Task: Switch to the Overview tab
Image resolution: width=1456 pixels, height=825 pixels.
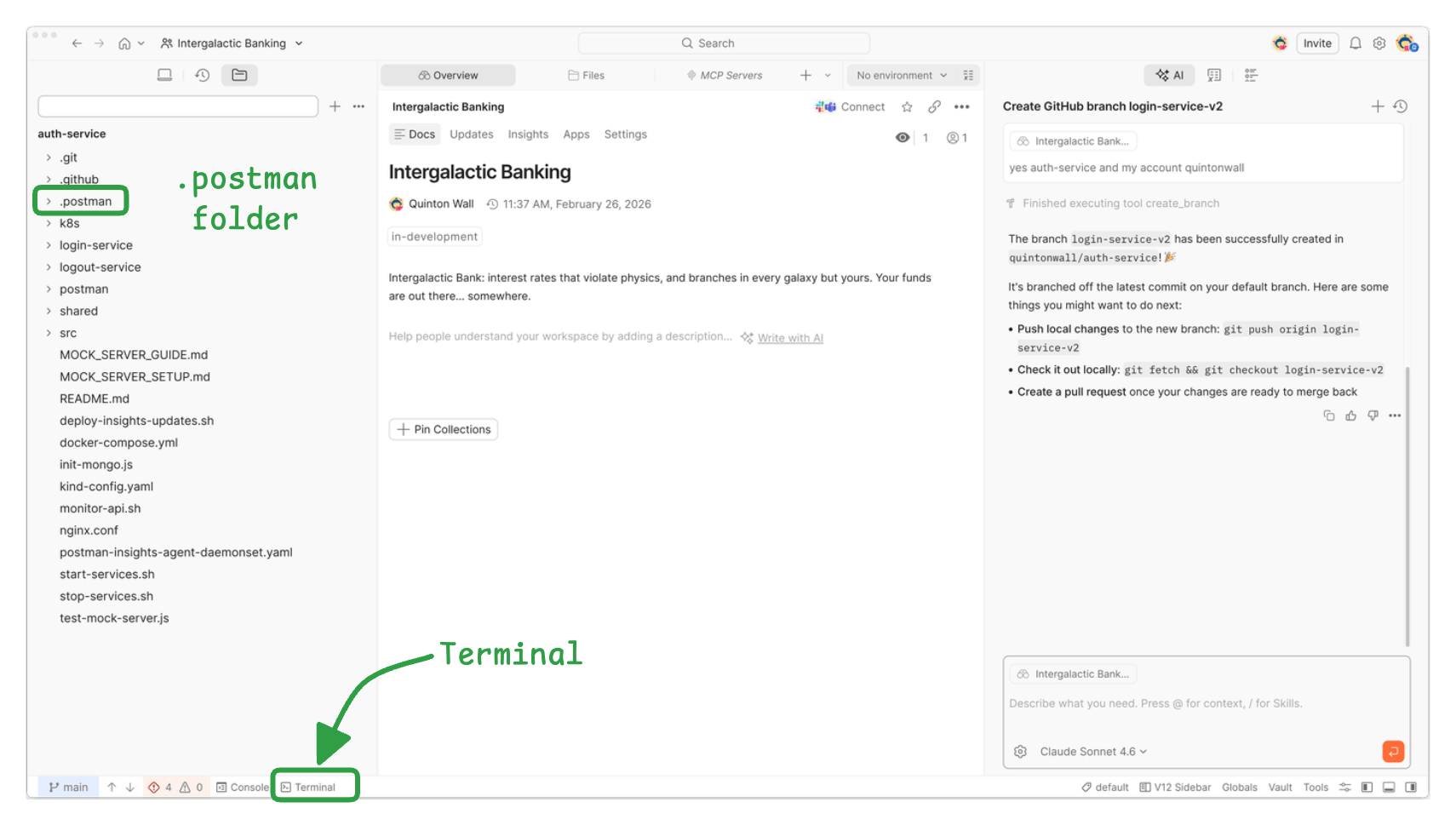Action: tap(448, 75)
